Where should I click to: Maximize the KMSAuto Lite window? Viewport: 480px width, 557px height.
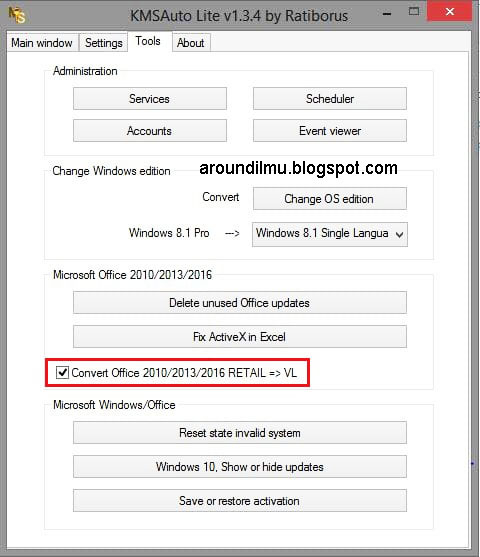(x=414, y=12)
